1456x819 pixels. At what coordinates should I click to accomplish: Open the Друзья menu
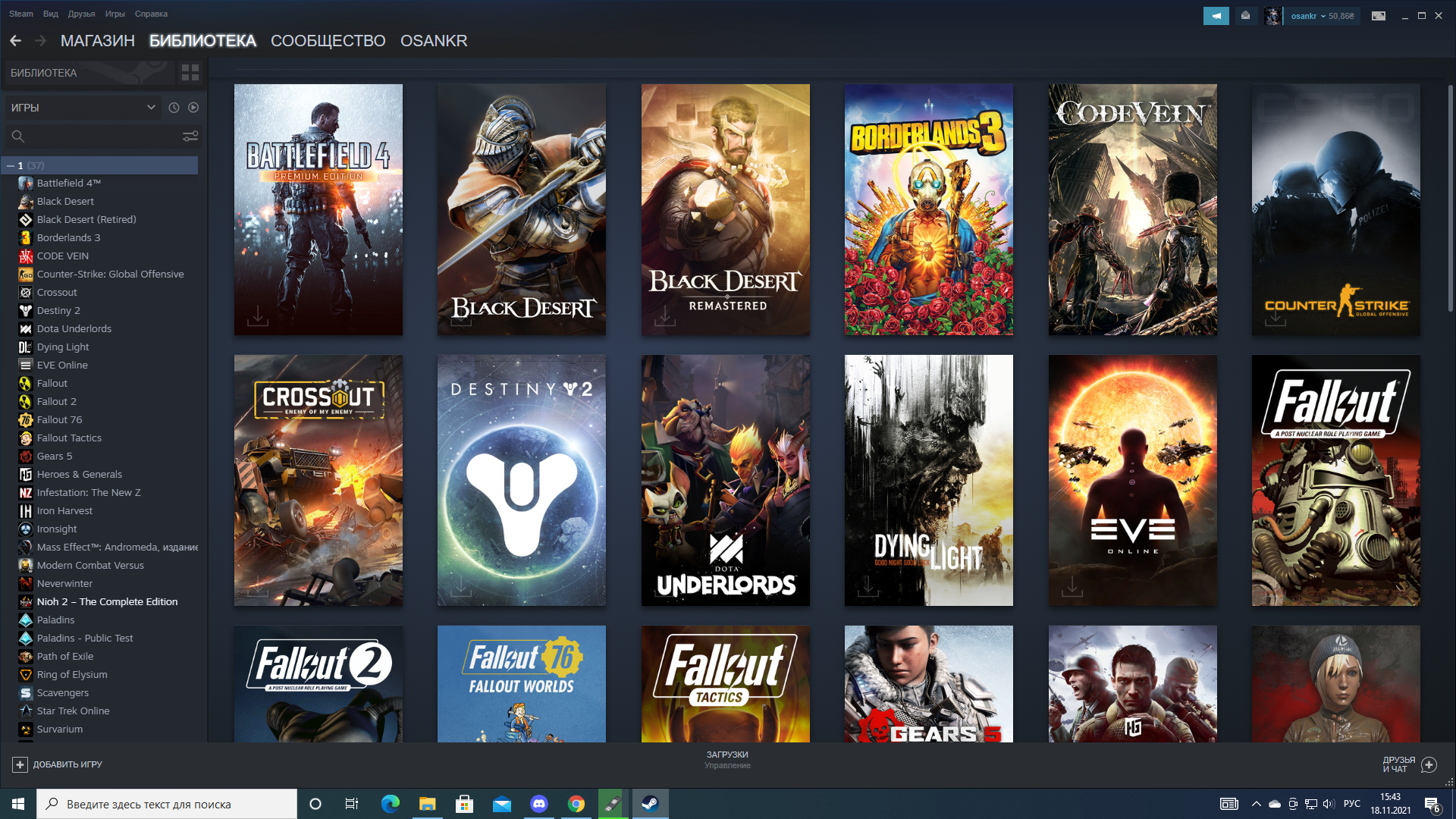pos(81,14)
